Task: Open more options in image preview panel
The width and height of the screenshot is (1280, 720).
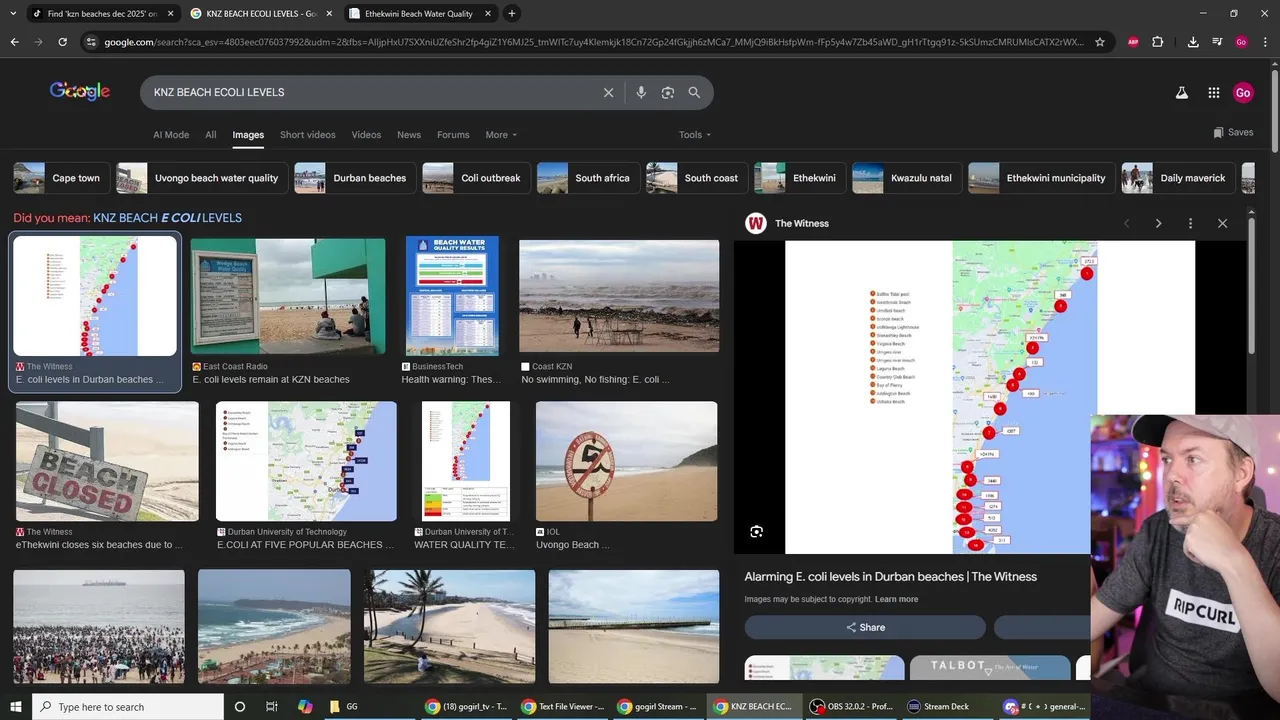Action: pos(1190,223)
